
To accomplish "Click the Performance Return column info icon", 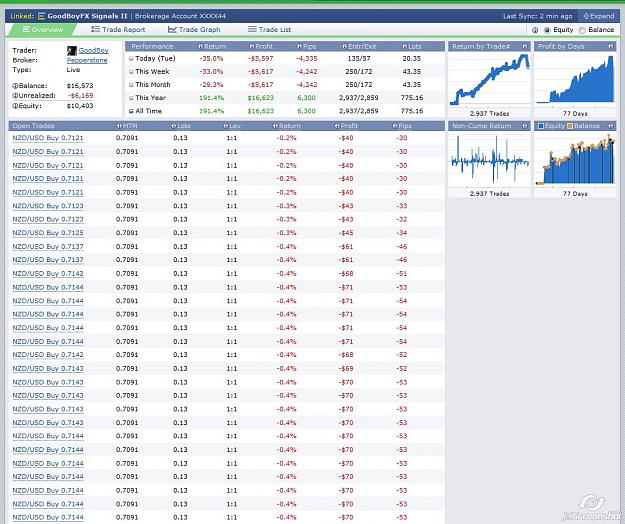I will tap(200, 47).
